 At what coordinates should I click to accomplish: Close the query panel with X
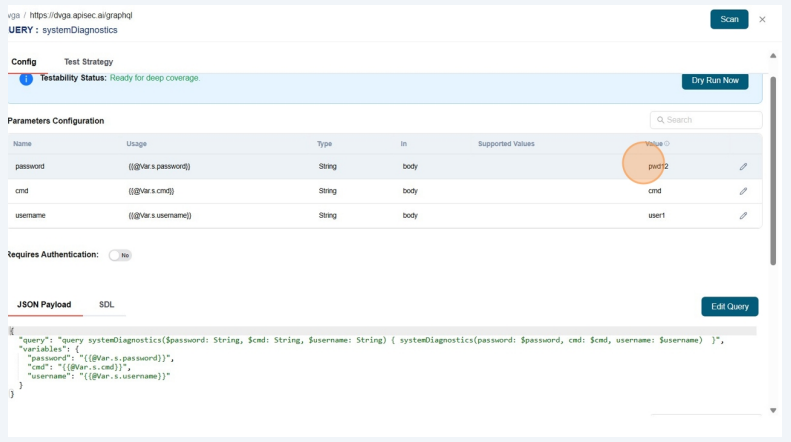[762, 19]
